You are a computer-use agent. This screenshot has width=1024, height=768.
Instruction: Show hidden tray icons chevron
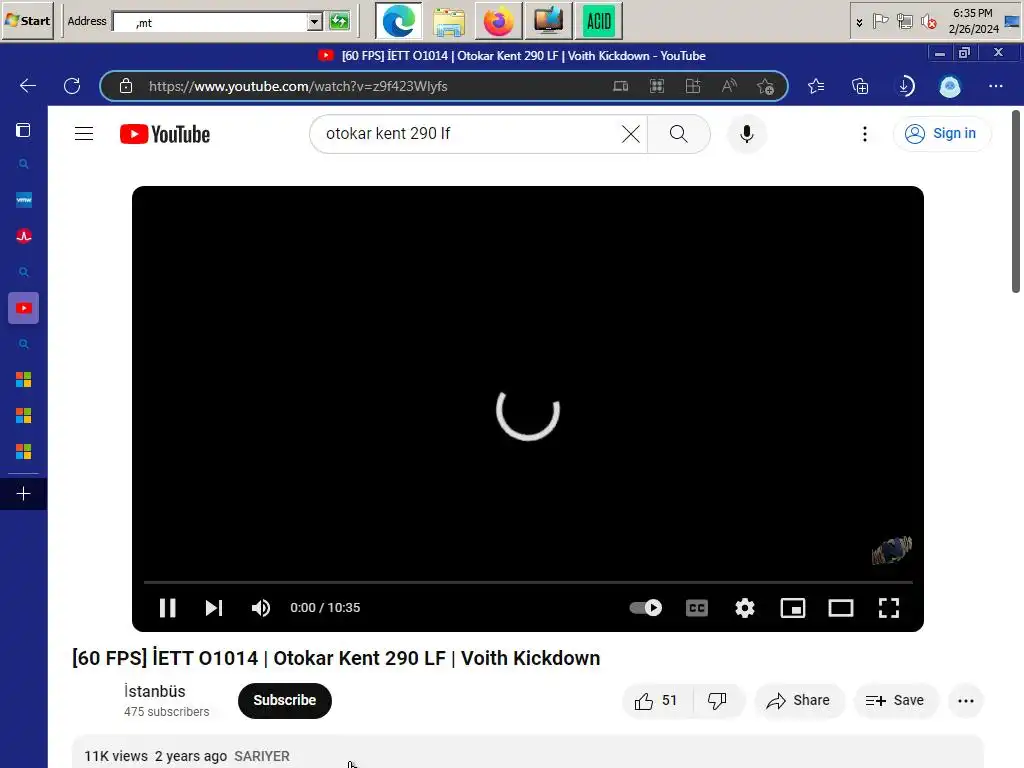(859, 22)
